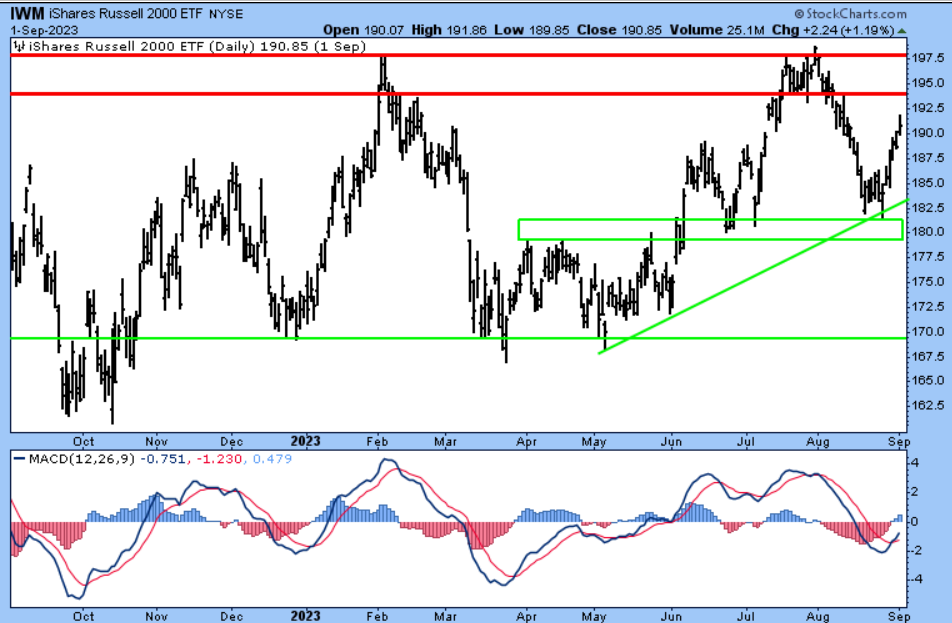This screenshot has width=952, height=623.
Task: Click the 1-Sep-2023 date label
Action: (x=44, y=30)
